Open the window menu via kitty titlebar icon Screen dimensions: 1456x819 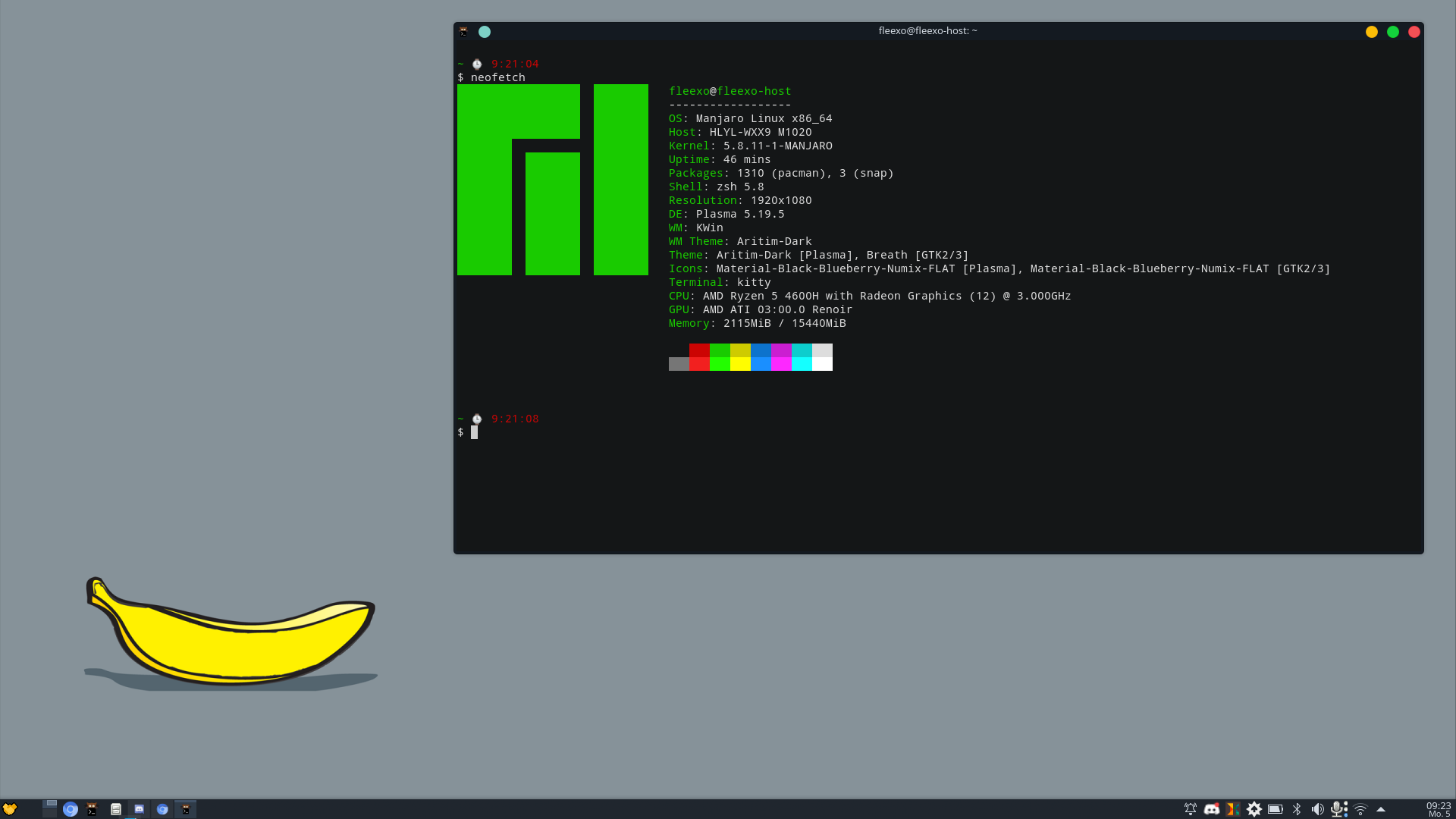click(x=463, y=32)
